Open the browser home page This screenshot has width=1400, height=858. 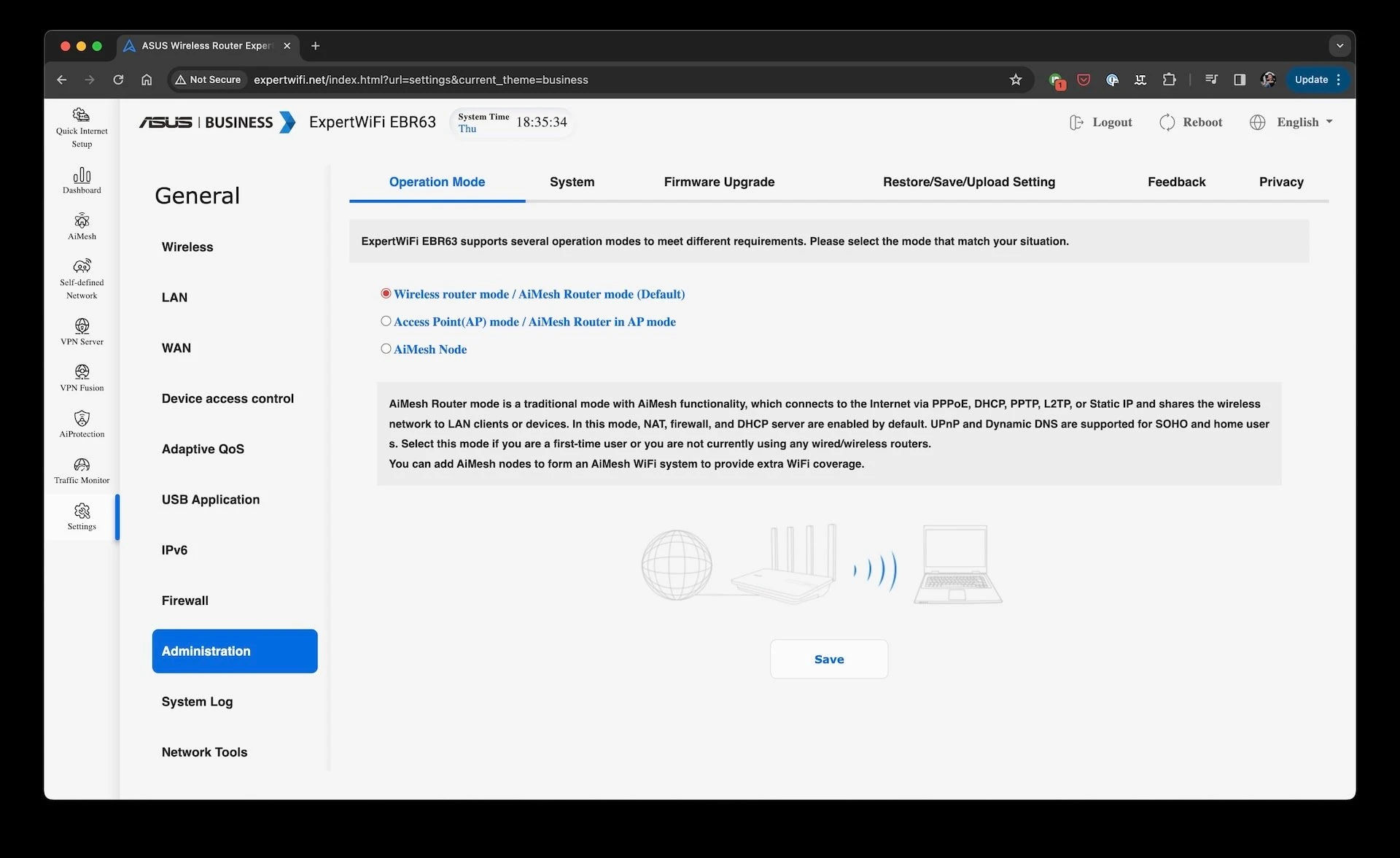(x=147, y=80)
